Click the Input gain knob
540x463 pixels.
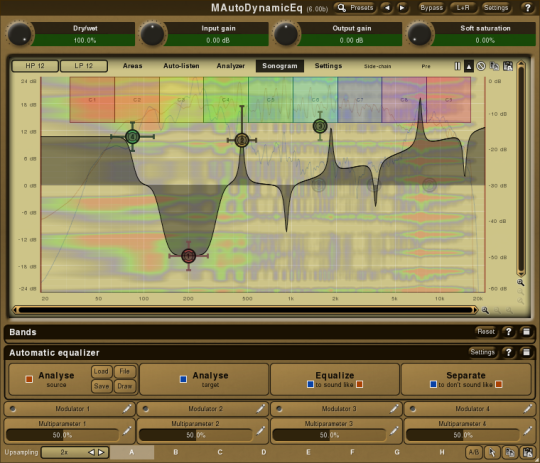(x=152, y=34)
